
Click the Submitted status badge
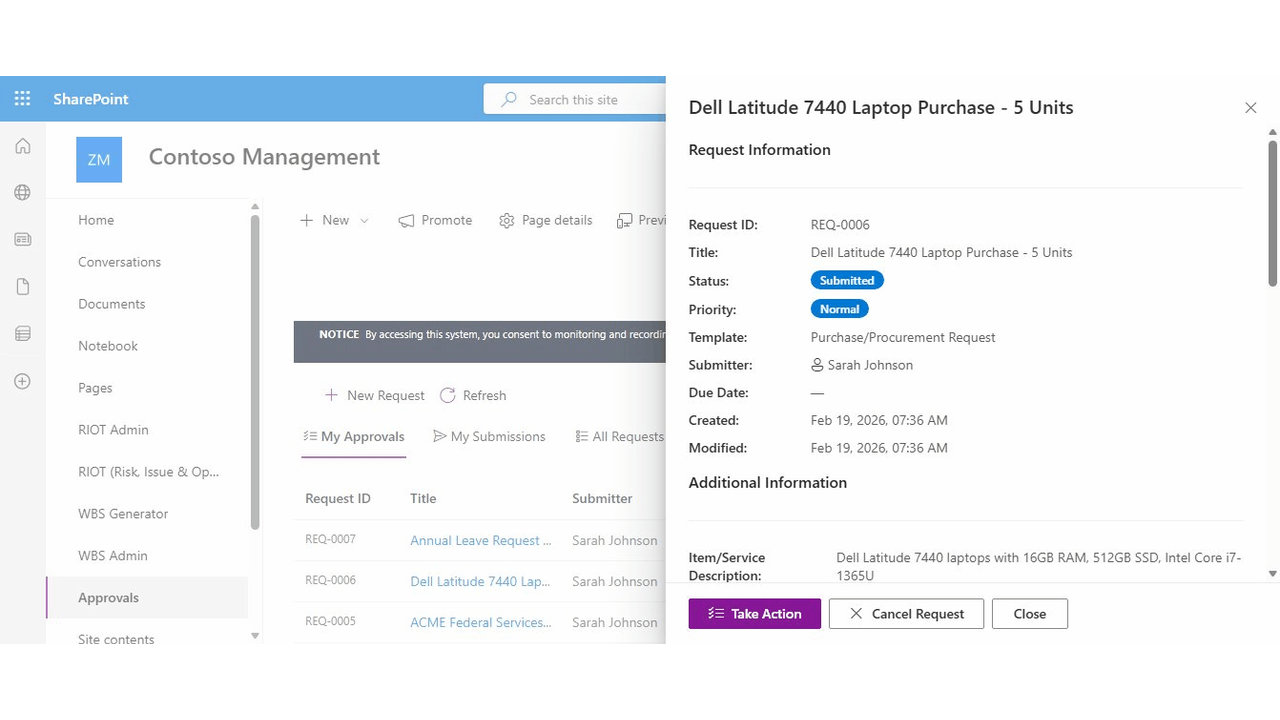pyautogui.click(x=846, y=280)
